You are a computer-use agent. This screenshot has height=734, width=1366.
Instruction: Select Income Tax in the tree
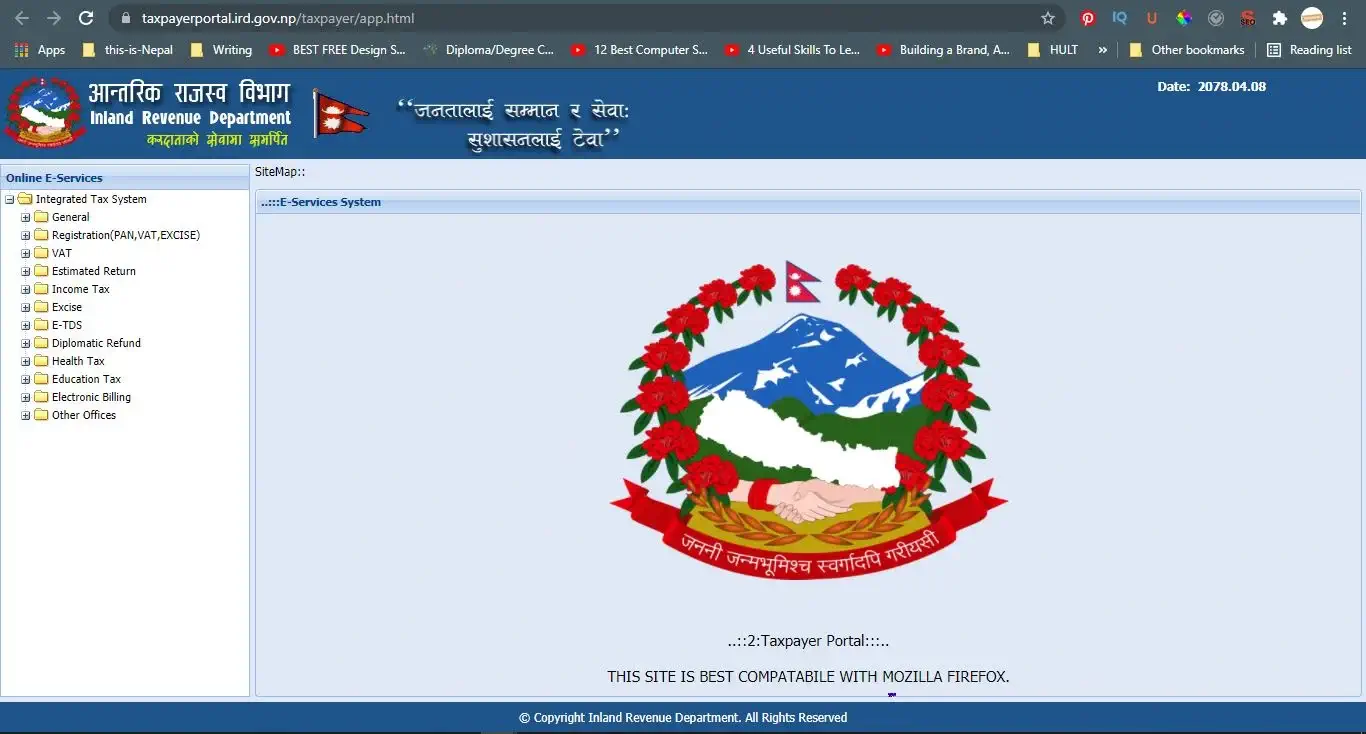[x=81, y=289]
